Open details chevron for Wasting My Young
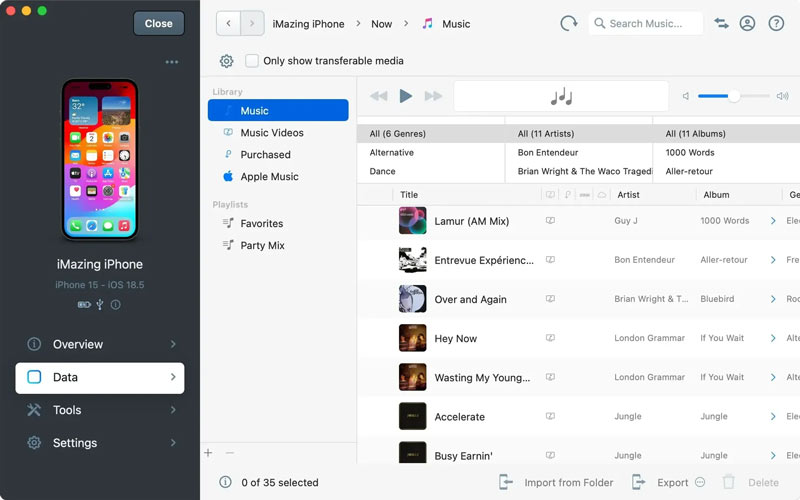This screenshot has width=800, height=500. click(x=773, y=378)
